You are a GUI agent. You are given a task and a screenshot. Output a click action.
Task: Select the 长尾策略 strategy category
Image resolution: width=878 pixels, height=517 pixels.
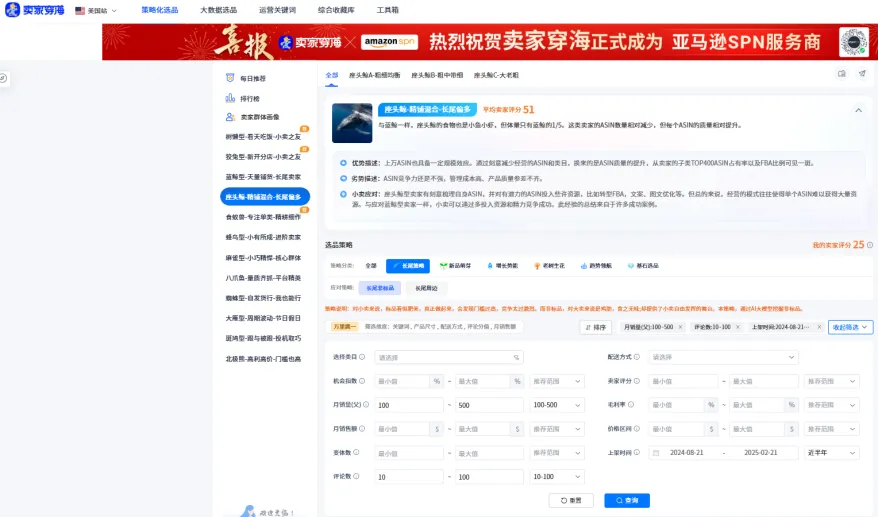408,266
